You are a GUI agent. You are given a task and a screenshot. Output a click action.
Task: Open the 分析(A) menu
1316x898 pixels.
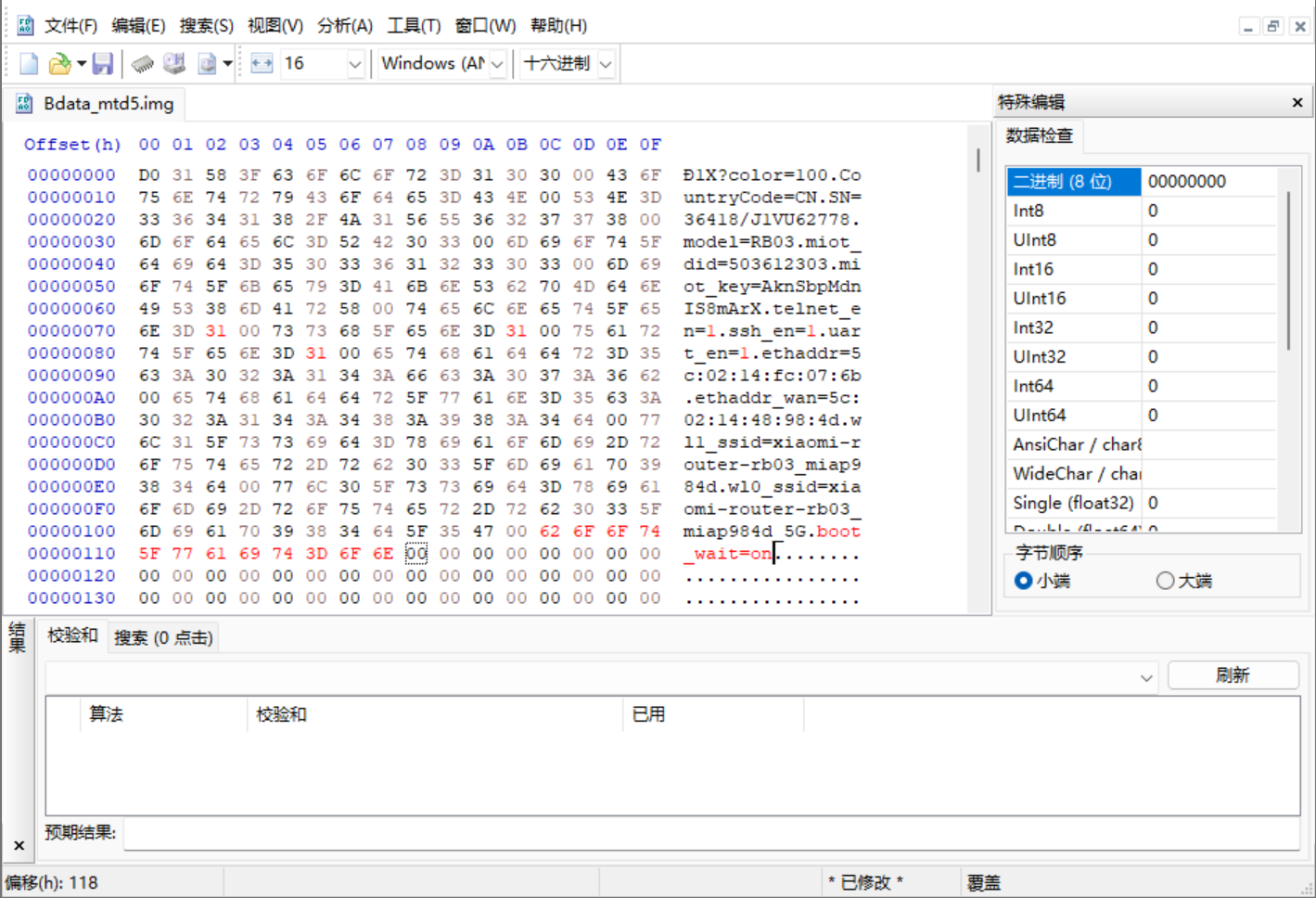click(x=345, y=26)
